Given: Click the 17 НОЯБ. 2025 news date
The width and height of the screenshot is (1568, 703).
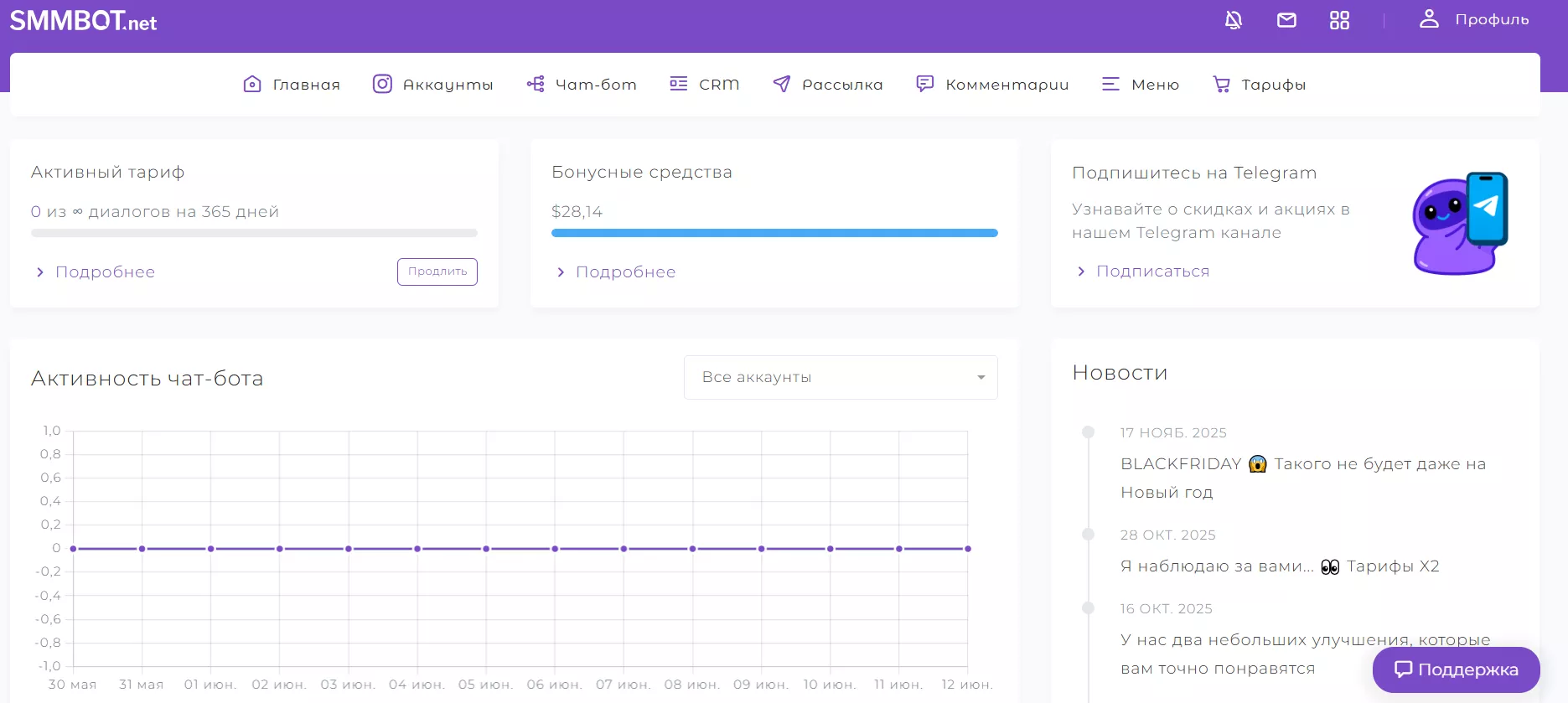Looking at the screenshot, I should tap(1173, 433).
